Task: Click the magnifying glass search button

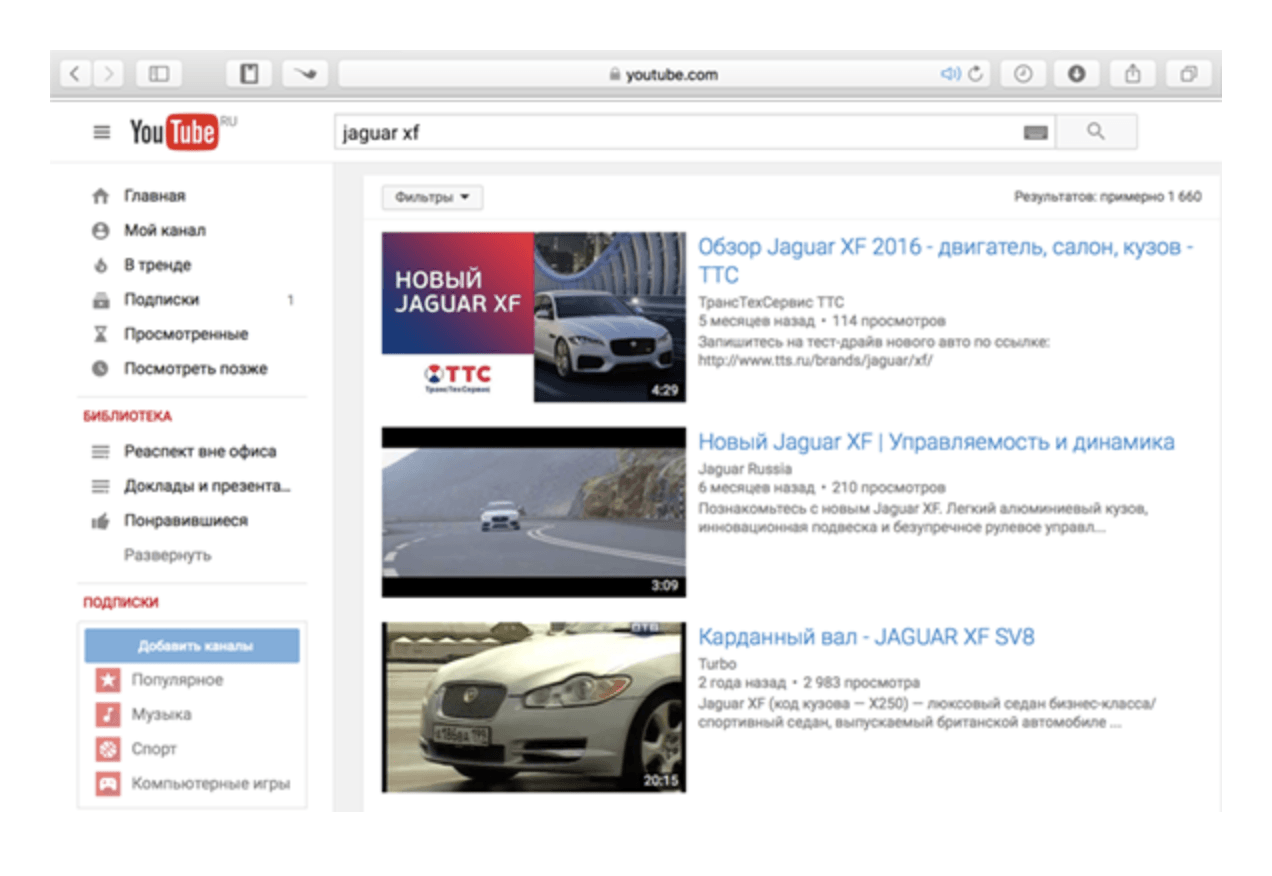Action: [1096, 132]
